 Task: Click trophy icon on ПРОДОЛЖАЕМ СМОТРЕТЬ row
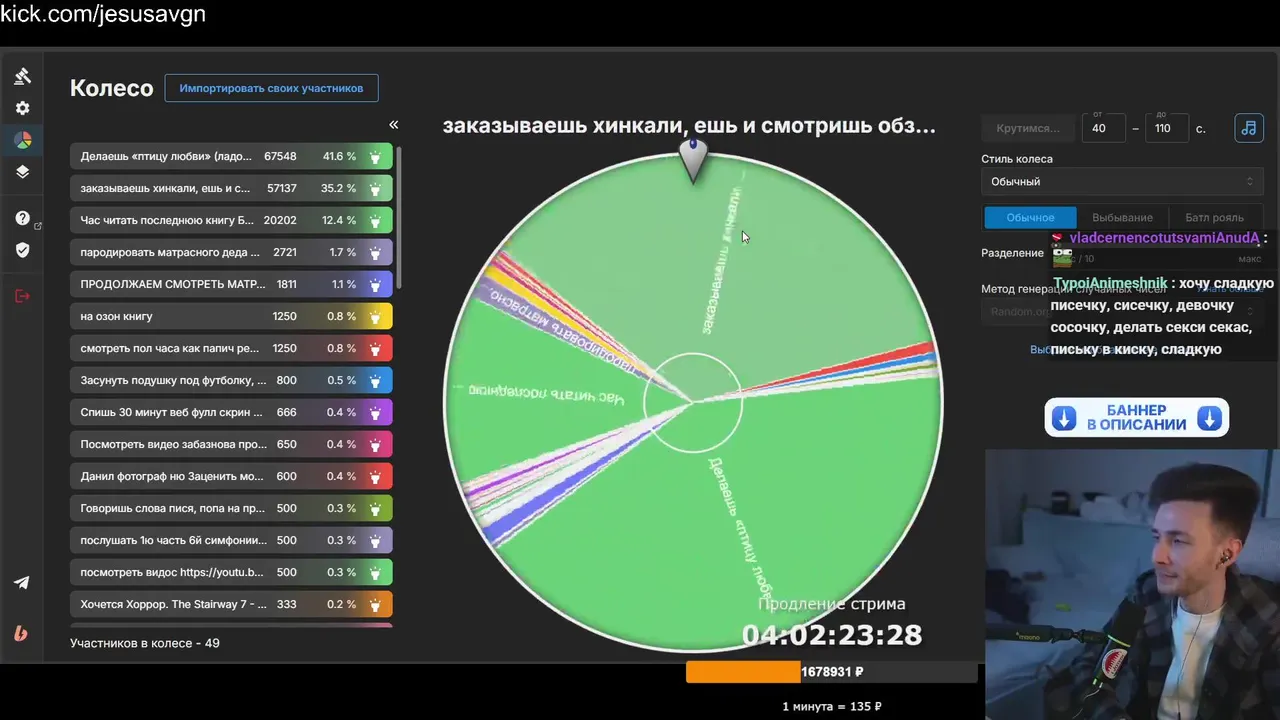(x=375, y=285)
